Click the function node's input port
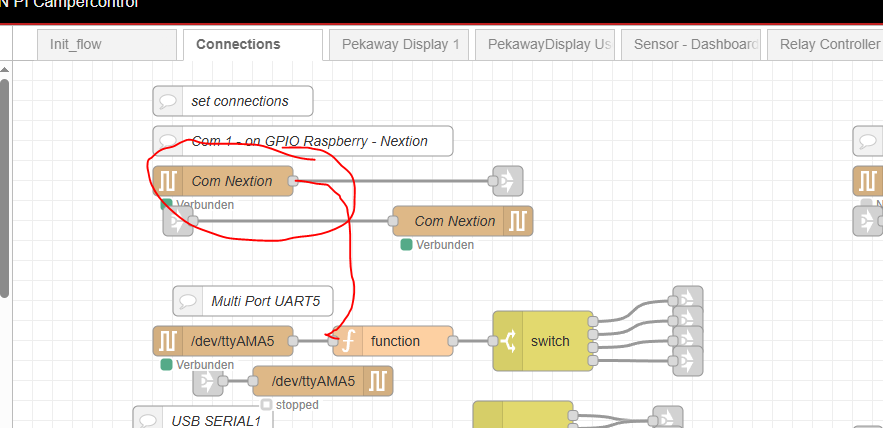 pos(333,341)
